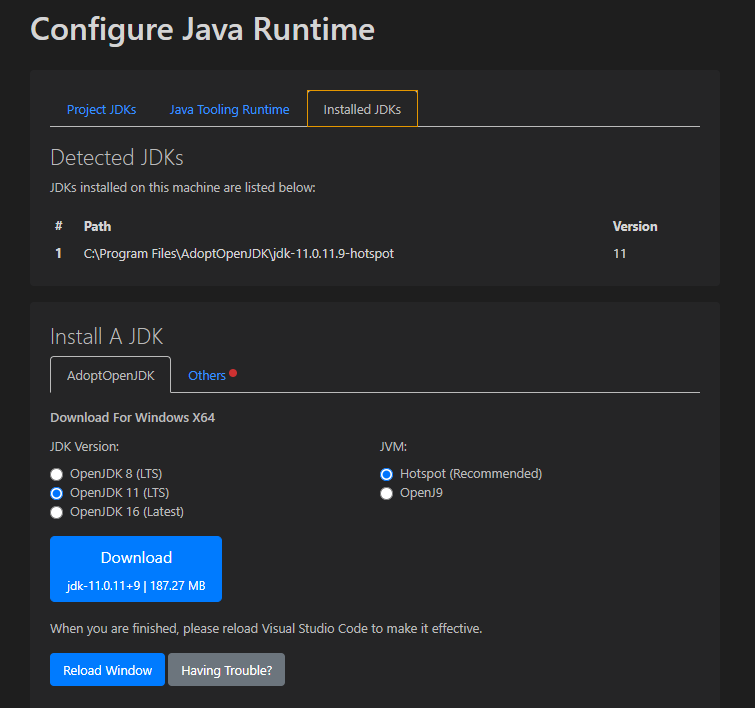Open the Having Trouble? help button

click(226, 669)
